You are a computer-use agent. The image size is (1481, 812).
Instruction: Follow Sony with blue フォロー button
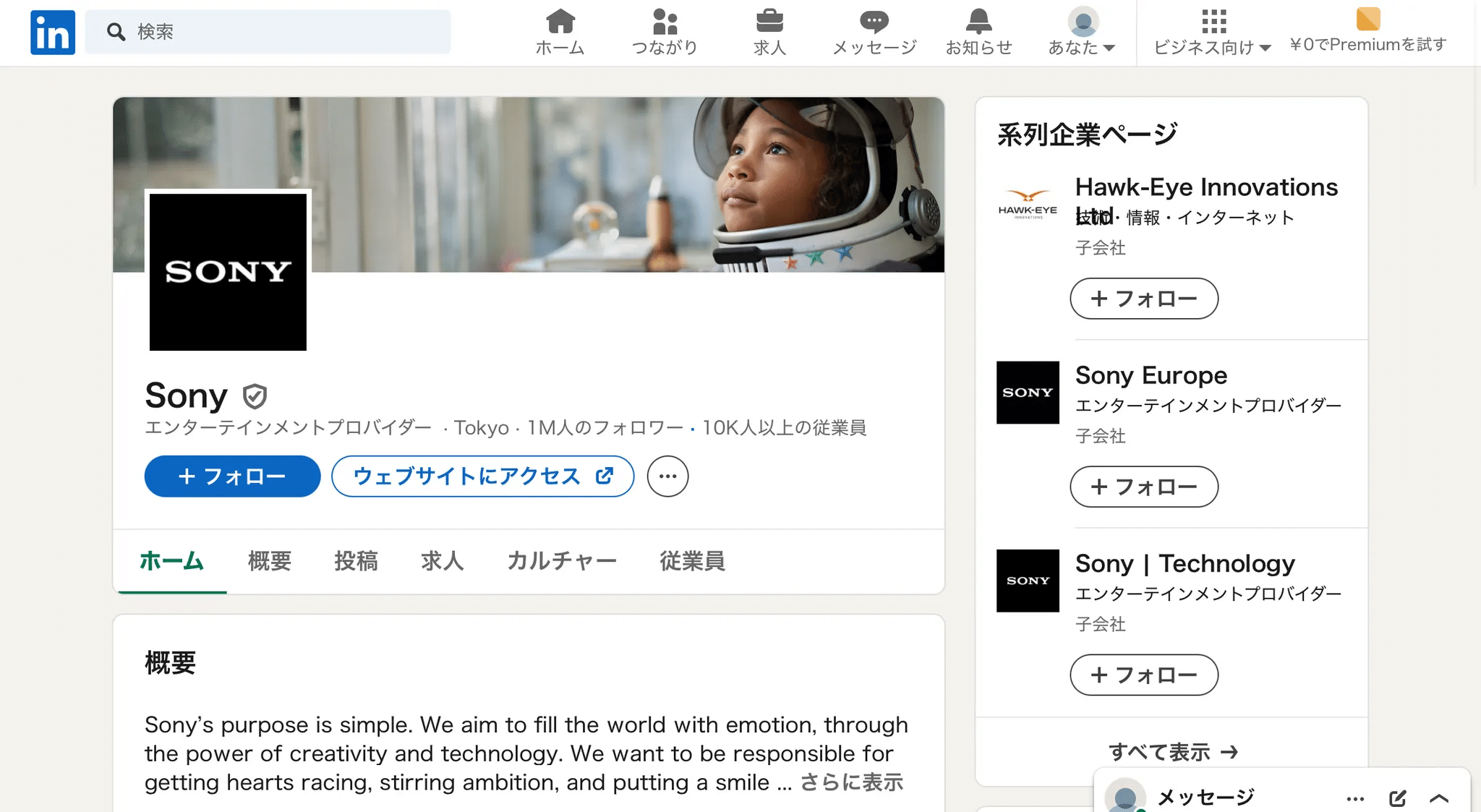[x=232, y=476]
